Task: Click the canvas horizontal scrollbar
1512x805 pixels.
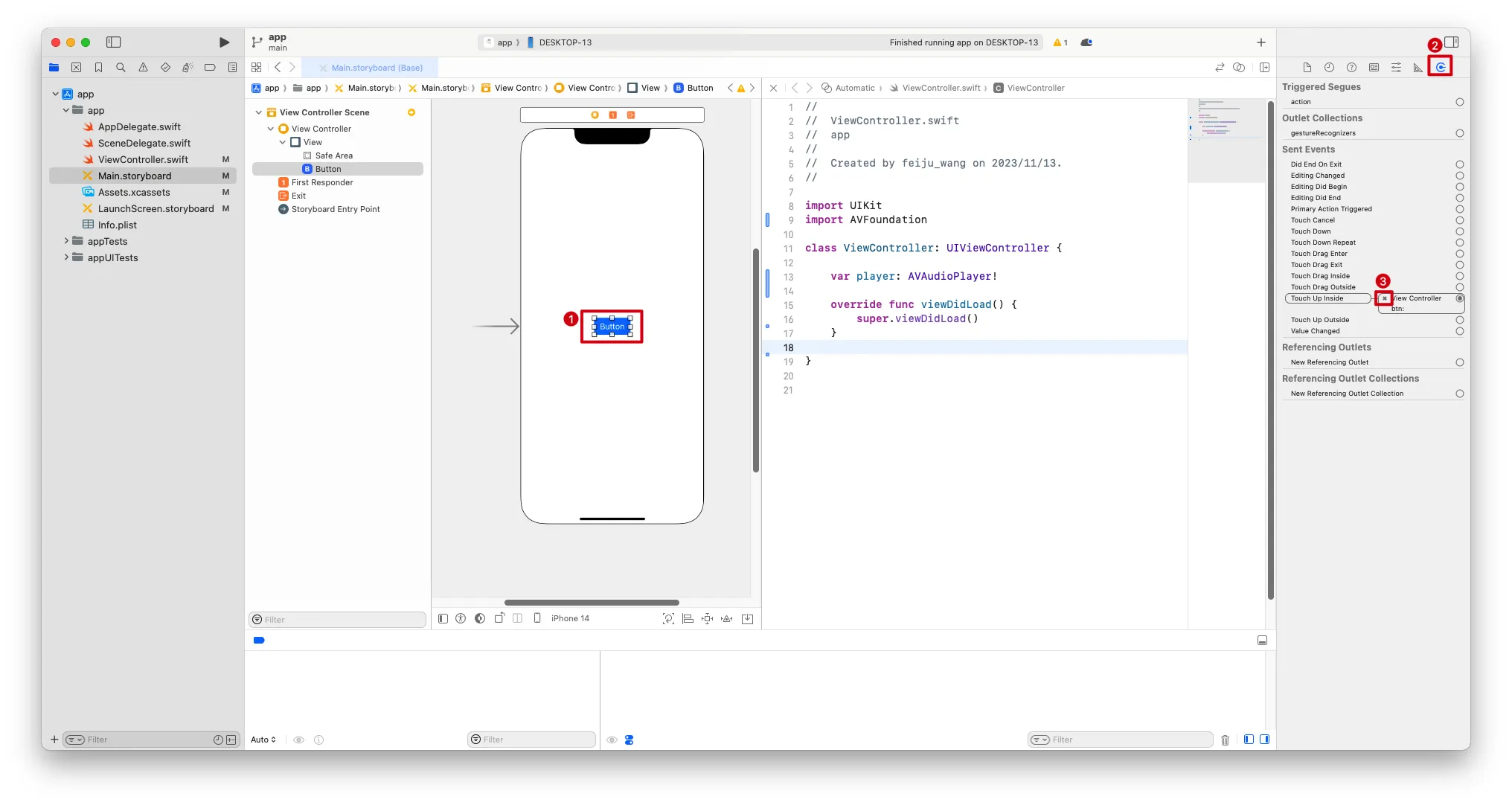Action: click(592, 603)
